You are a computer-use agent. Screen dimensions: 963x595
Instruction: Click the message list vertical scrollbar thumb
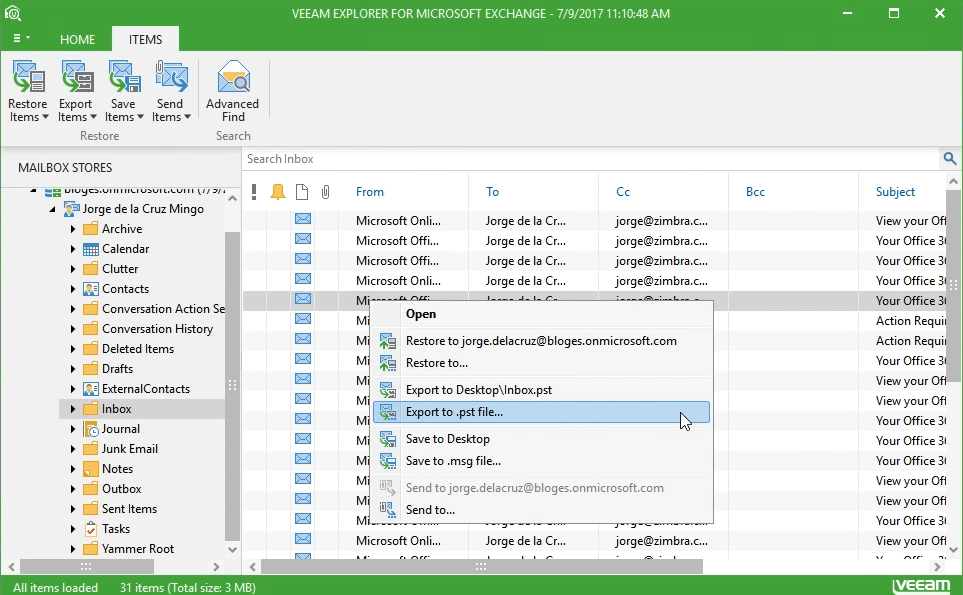[953, 285]
